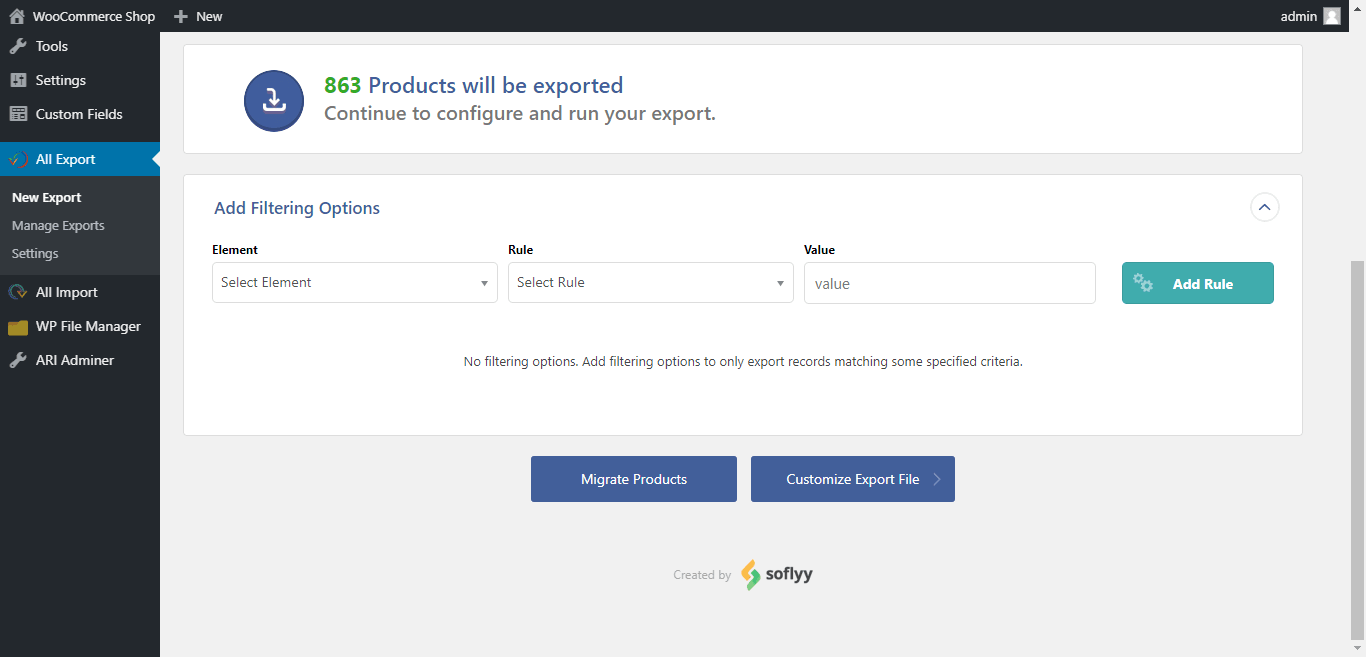This screenshot has height=657, width=1366.
Task: Click the Add Rule button
Action: pos(1198,283)
